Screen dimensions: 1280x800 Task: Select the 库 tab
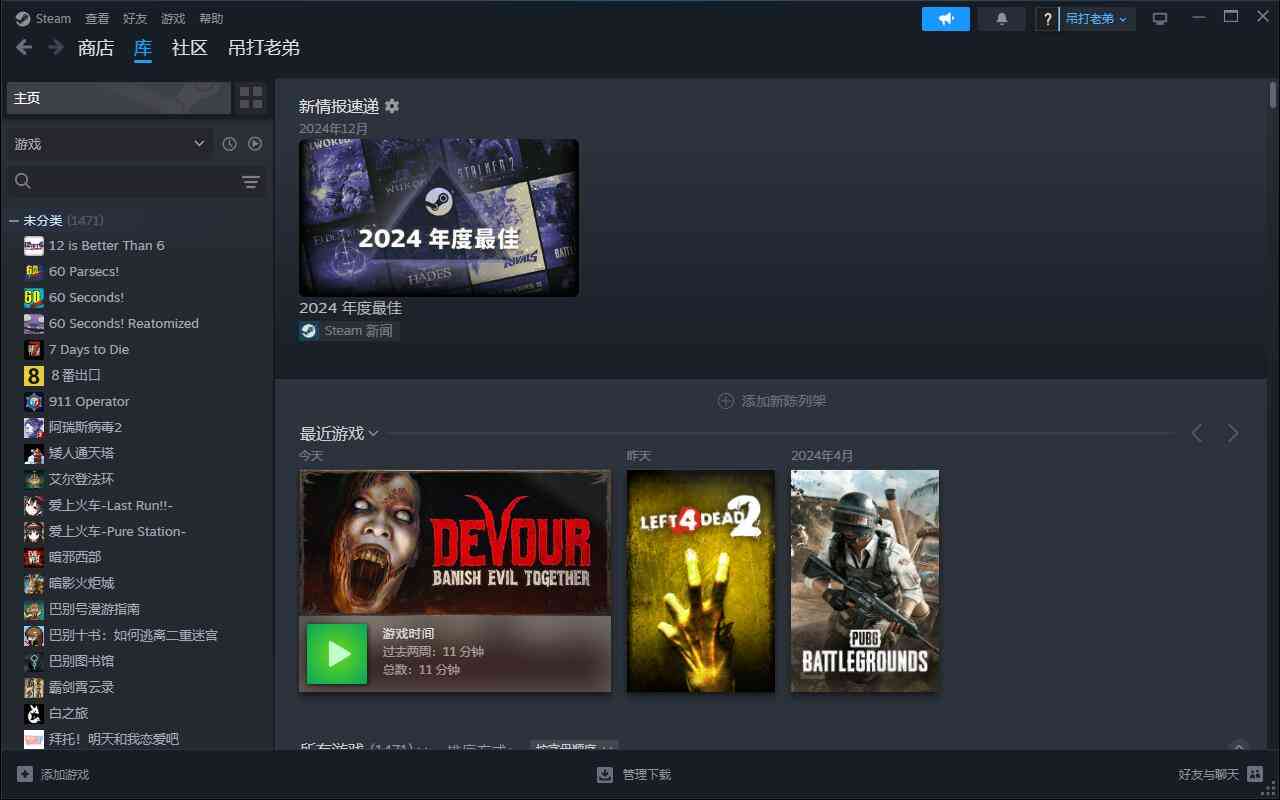(x=143, y=48)
